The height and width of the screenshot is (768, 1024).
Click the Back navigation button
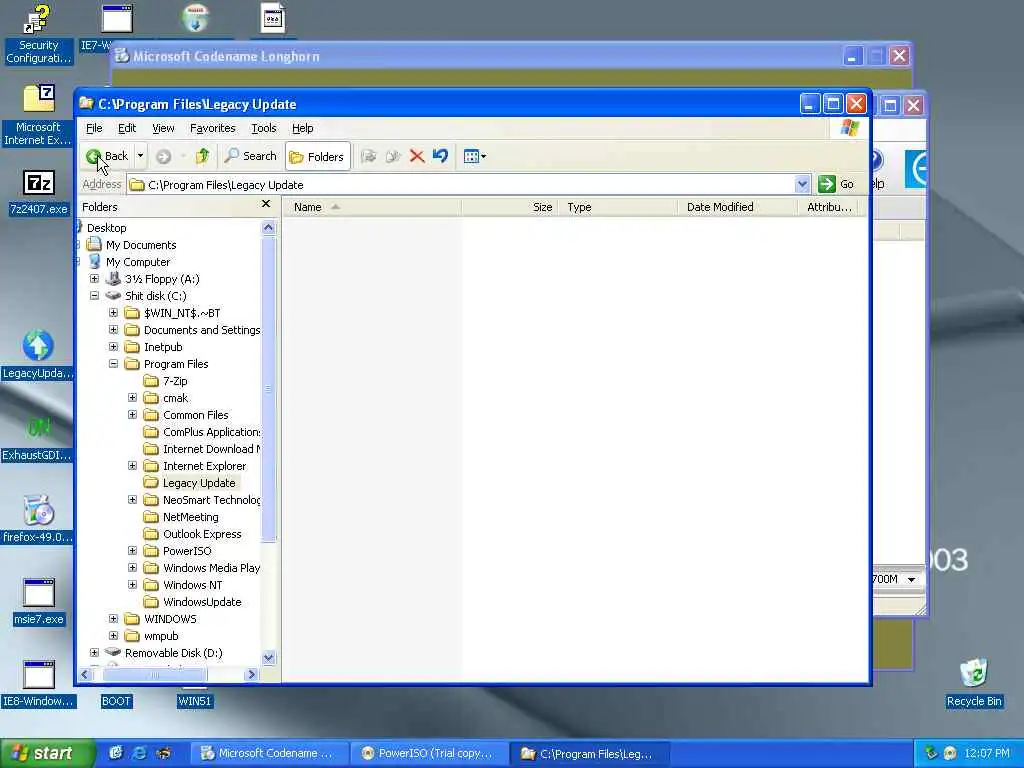pyautogui.click(x=107, y=156)
